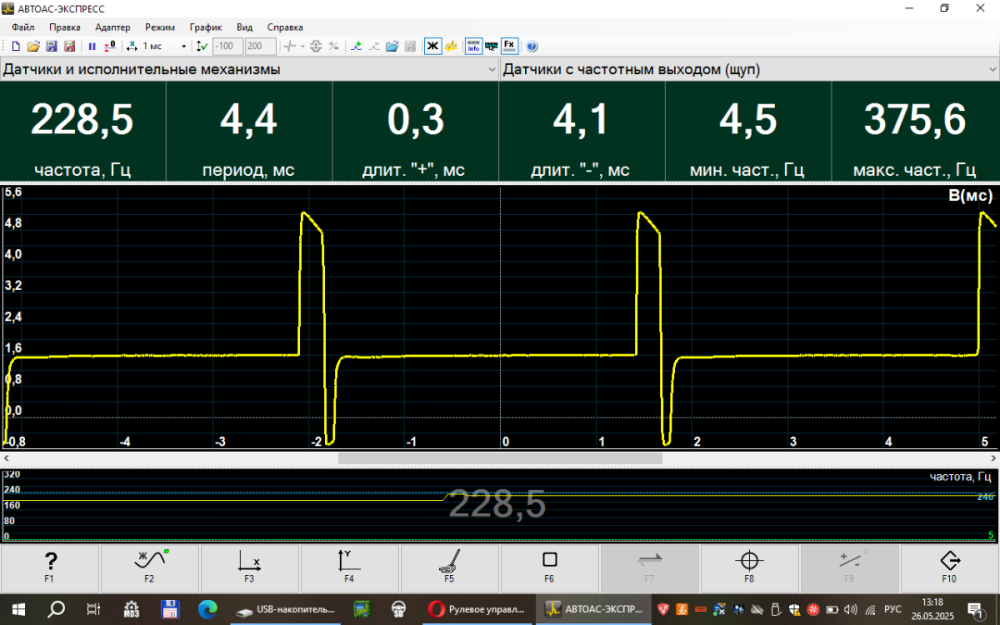Open the График menu
Screen dimensions: 1000x625
206,27
